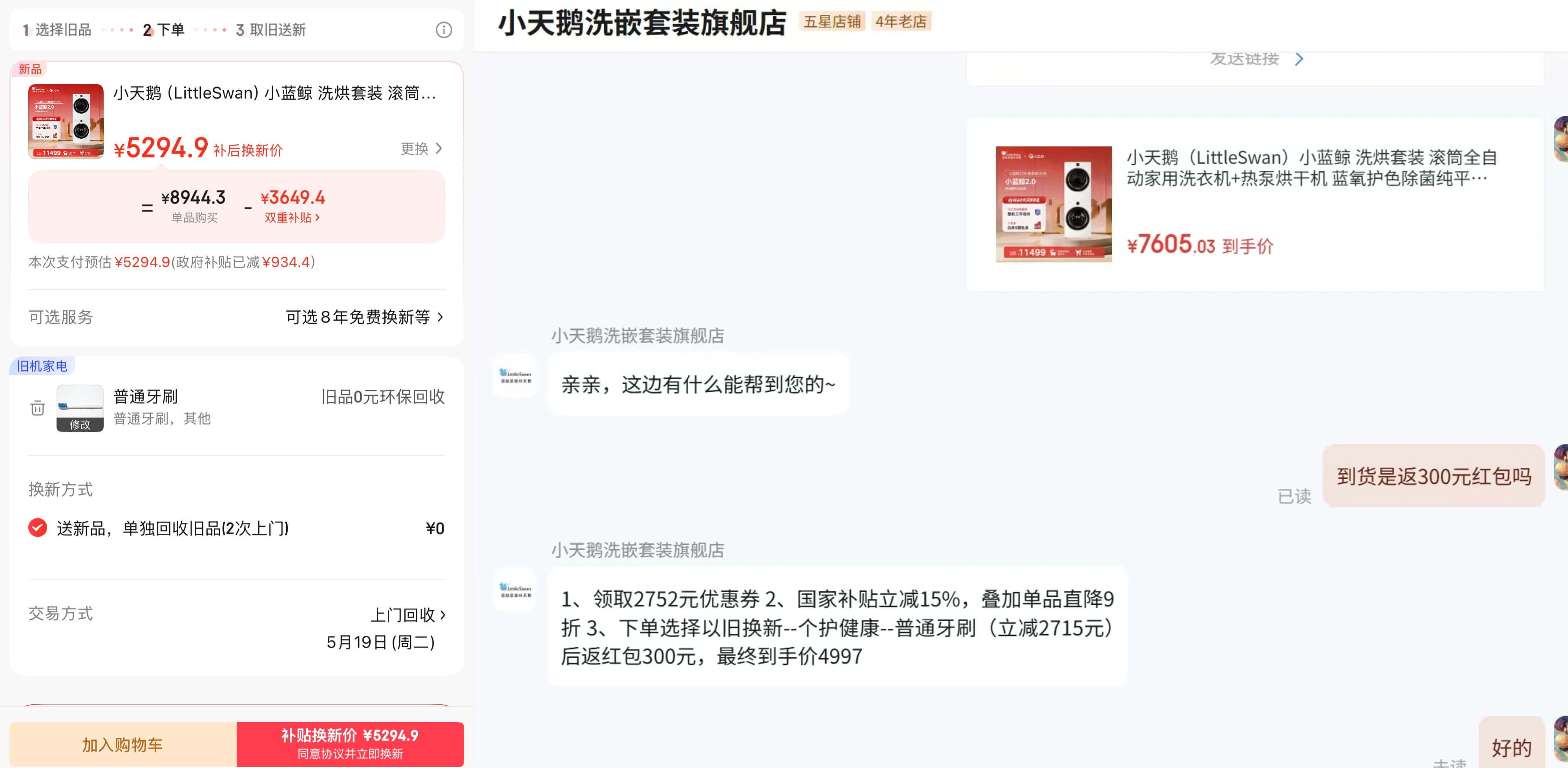The image size is (1568, 768).
Task: Click the 旧机家电 section tag
Action: (42, 366)
